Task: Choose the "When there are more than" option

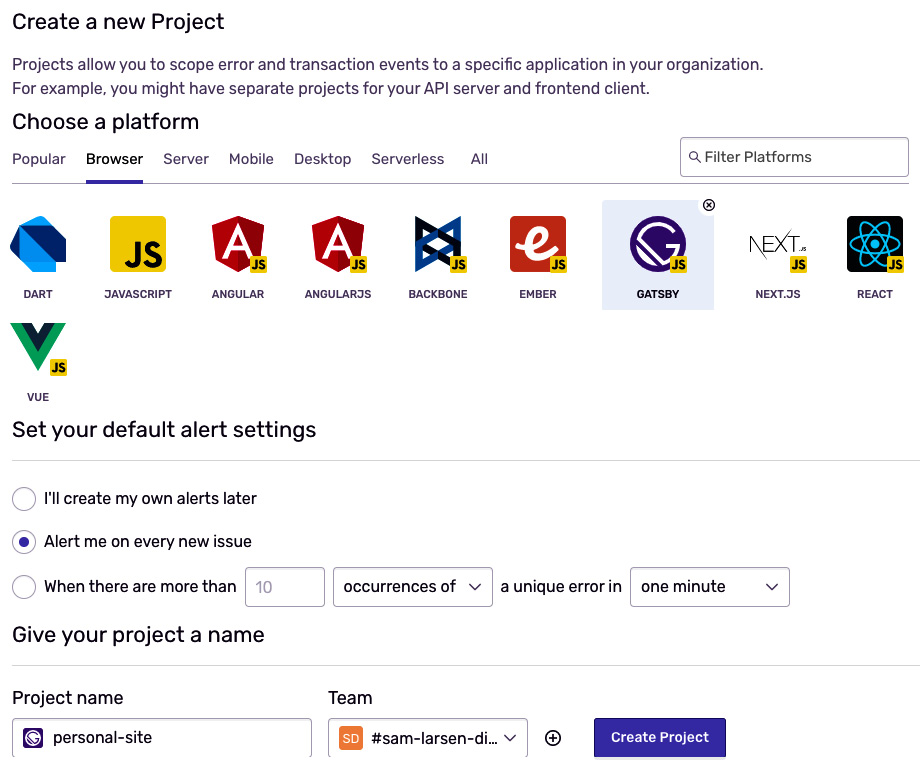Action: click(x=24, y=587)
